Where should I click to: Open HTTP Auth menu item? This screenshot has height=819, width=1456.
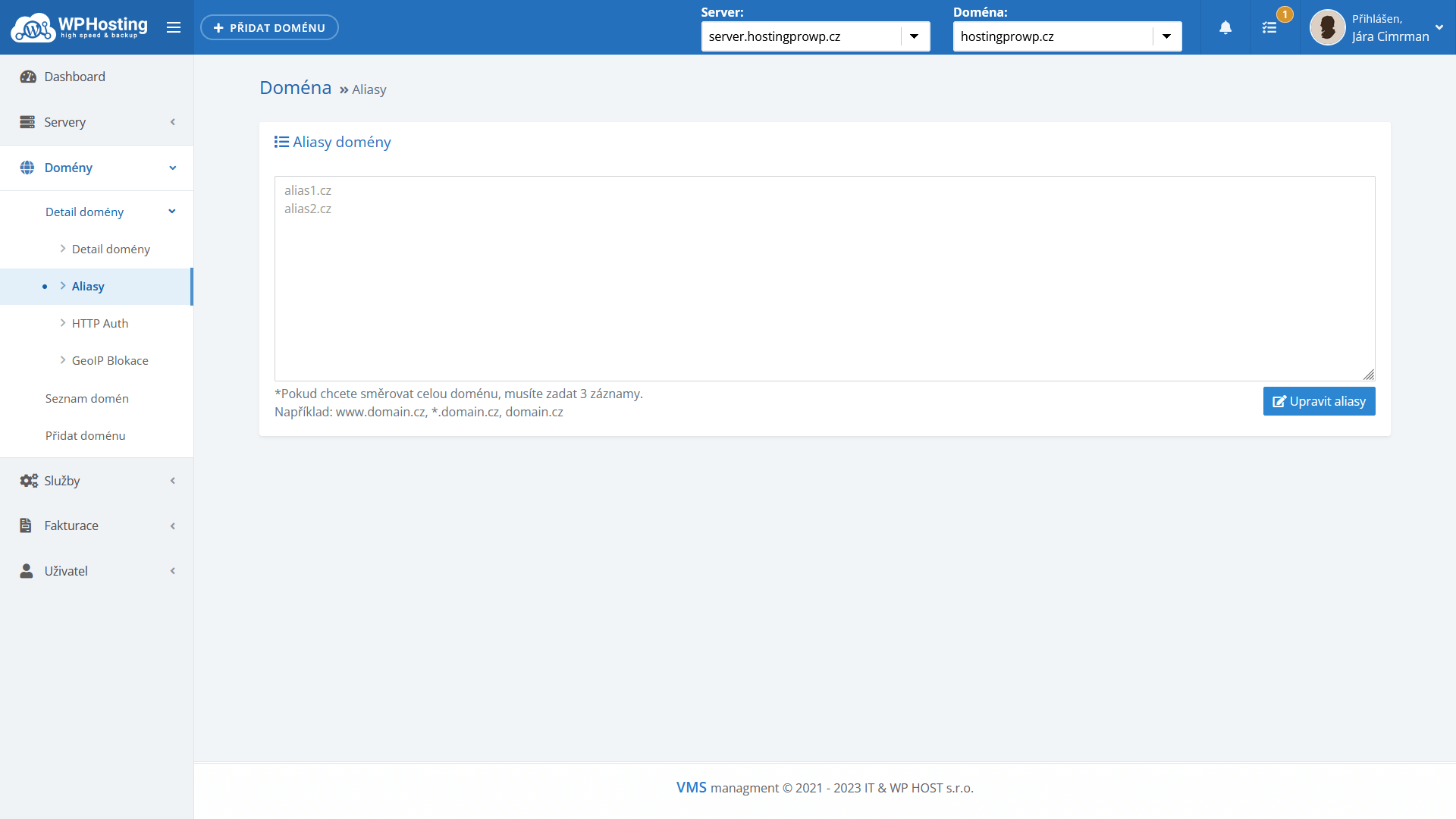[x=99, y=323]
